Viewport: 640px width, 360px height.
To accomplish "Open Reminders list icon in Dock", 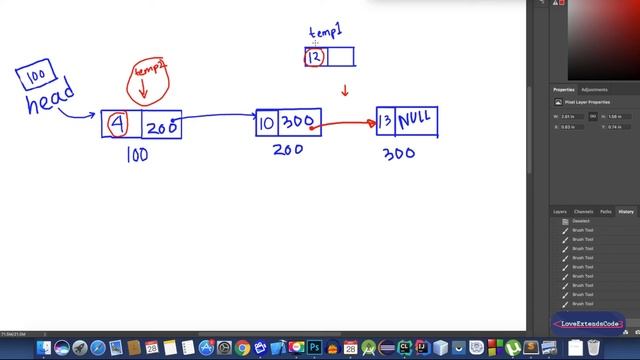I will coord(188,348).
